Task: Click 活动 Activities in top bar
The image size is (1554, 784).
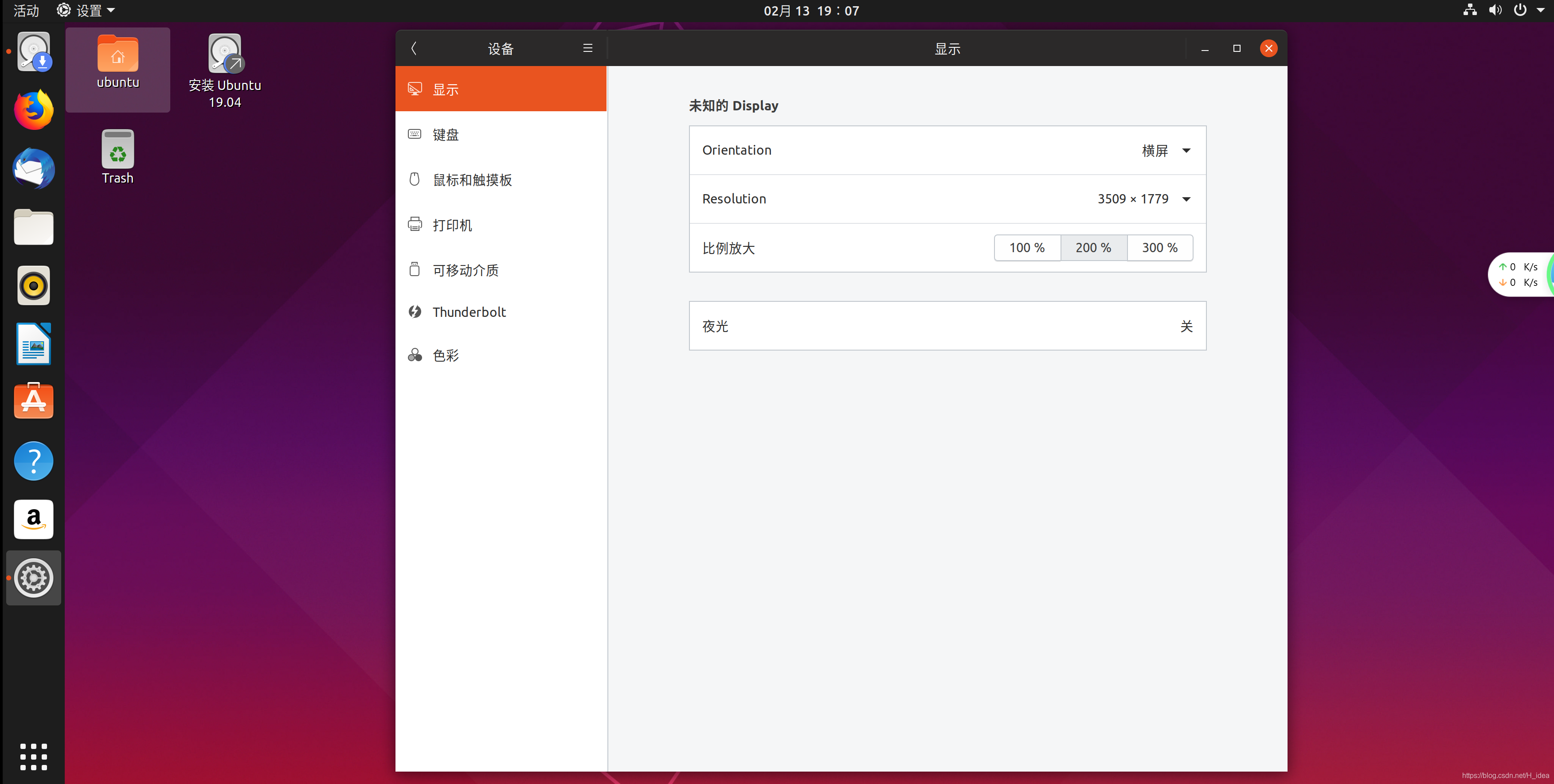Action: click(x=26, y=10)
